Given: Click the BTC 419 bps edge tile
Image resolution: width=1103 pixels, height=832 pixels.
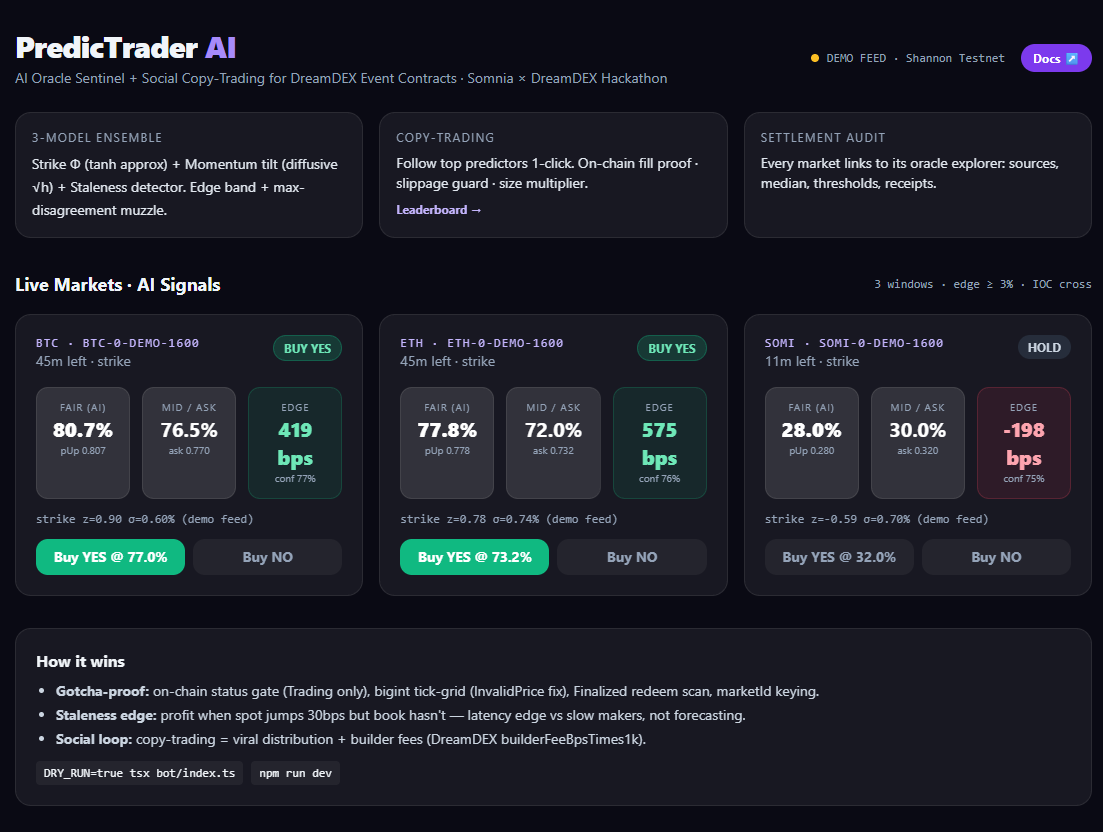Looking at the screenshot, I should click(x=295, y=443).
